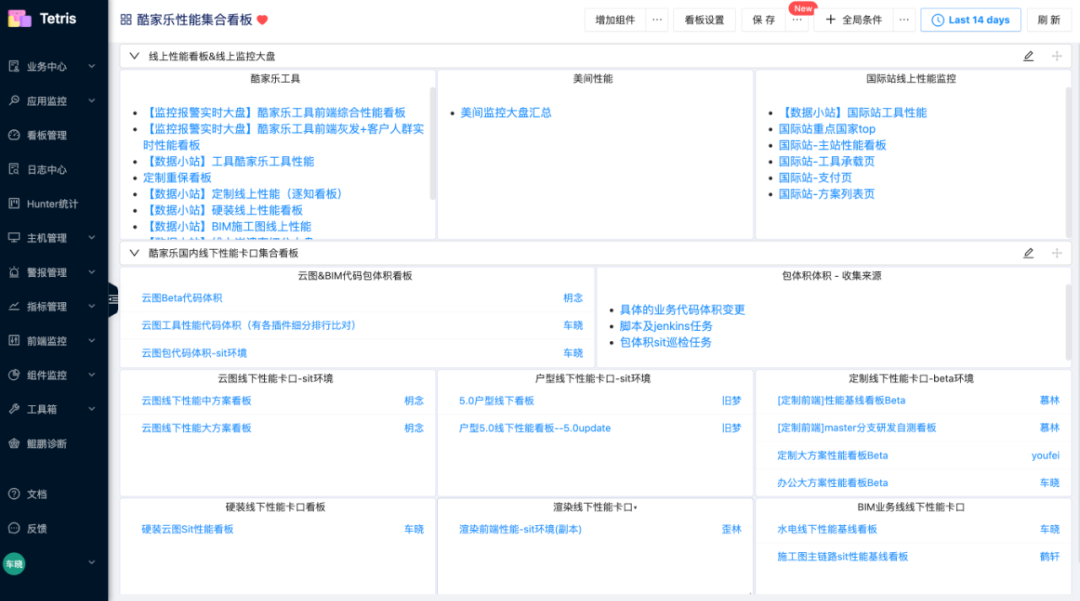1080x601 pixels.
Task: Expand the 组件监控 menu chevron
Action: [92, 375]
